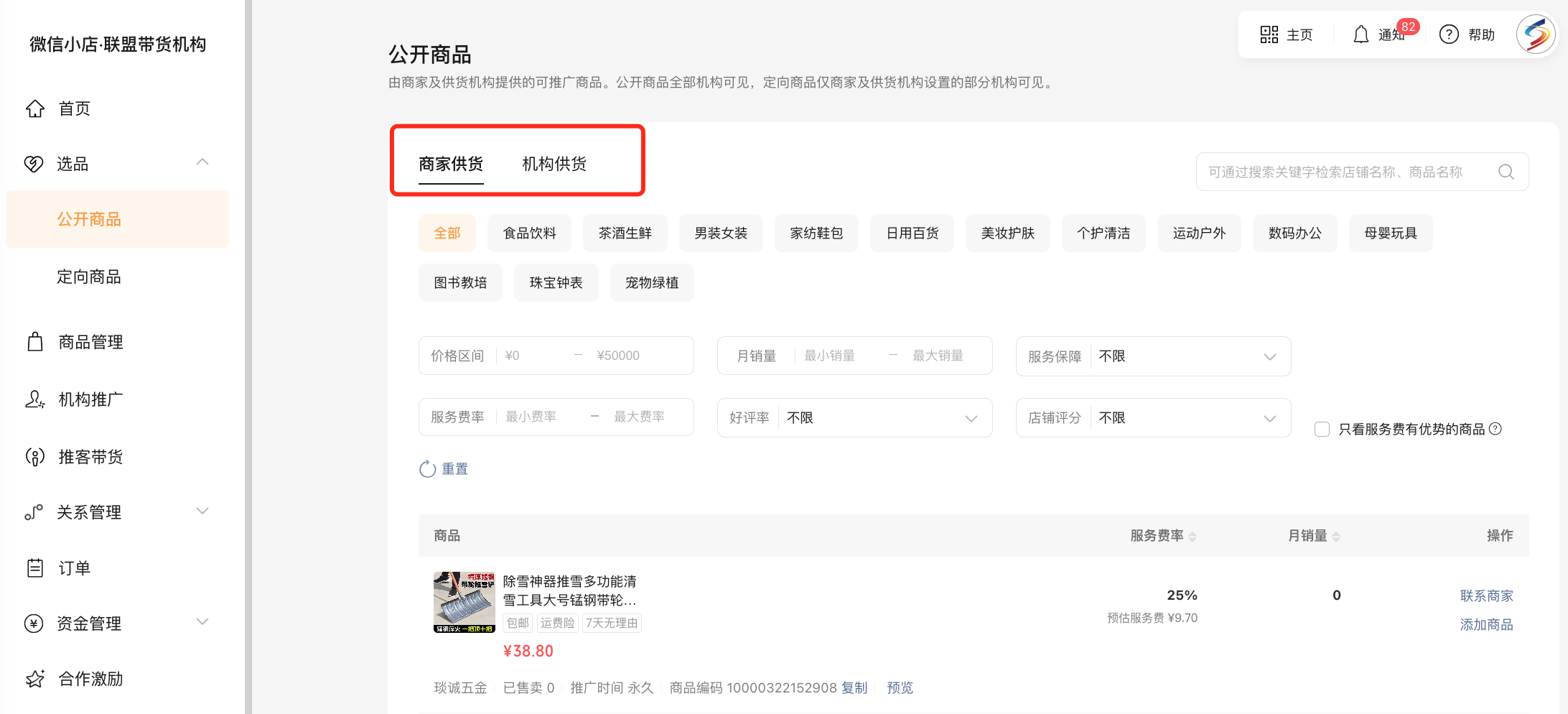This screenshot has height=714, width=1568.
Task: Click the 合作激励 star icon
Action: [x=35, y=679]
